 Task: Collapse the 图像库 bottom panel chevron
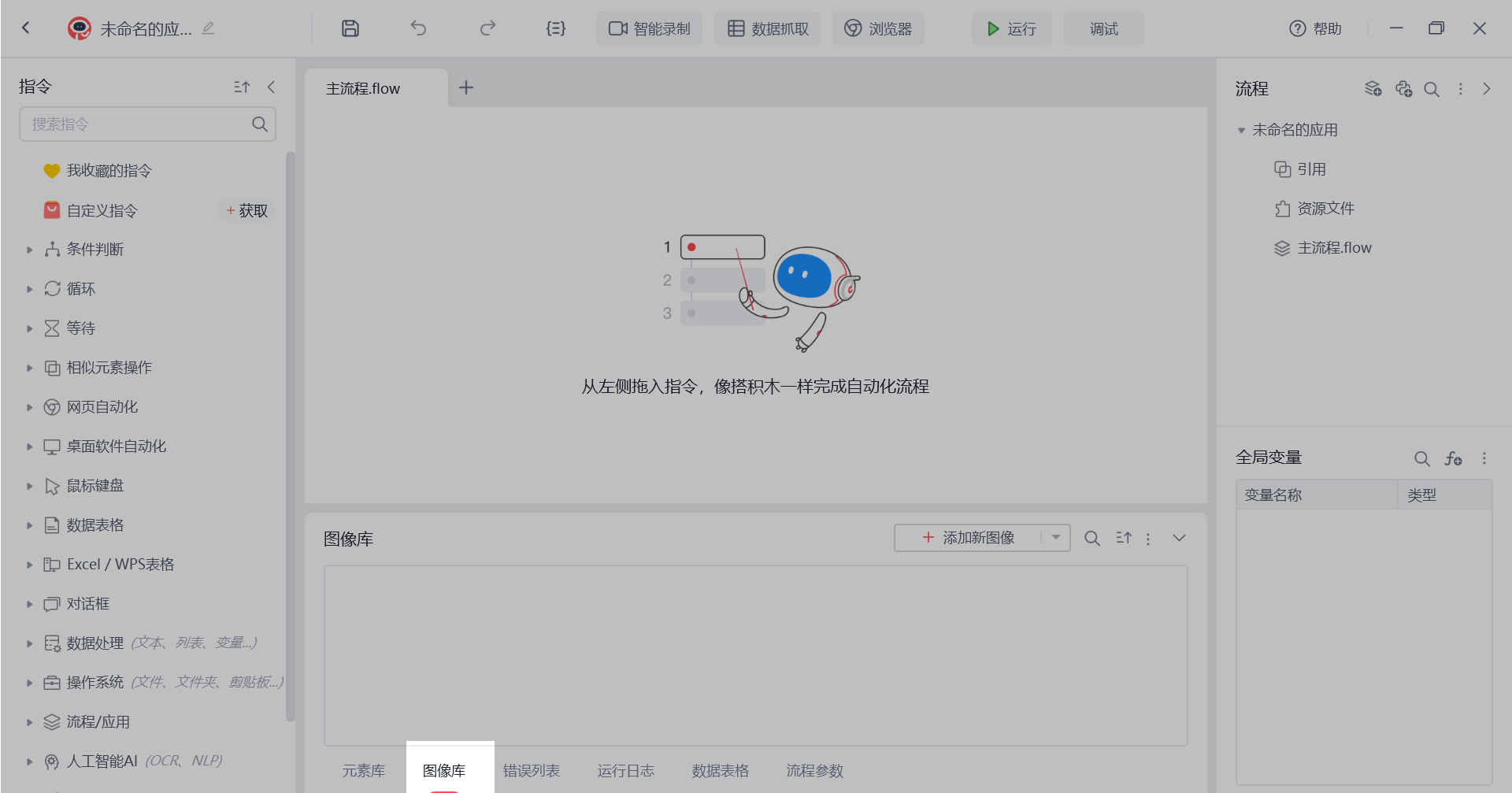click(x=1179, y=539)
